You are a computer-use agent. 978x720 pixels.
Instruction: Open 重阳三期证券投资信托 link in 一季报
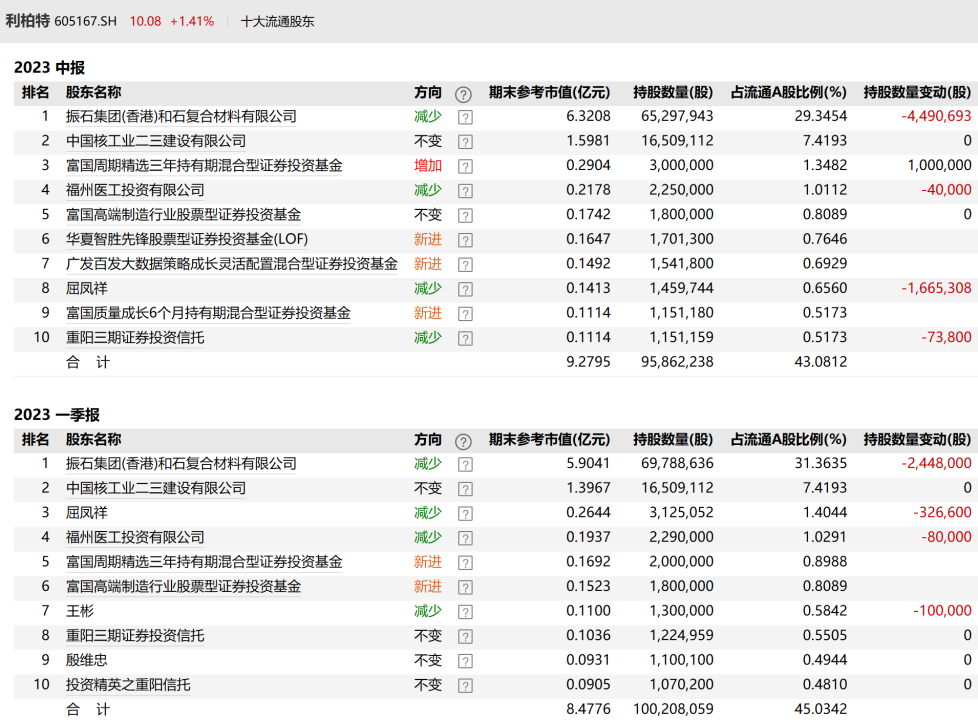(135, 636)
